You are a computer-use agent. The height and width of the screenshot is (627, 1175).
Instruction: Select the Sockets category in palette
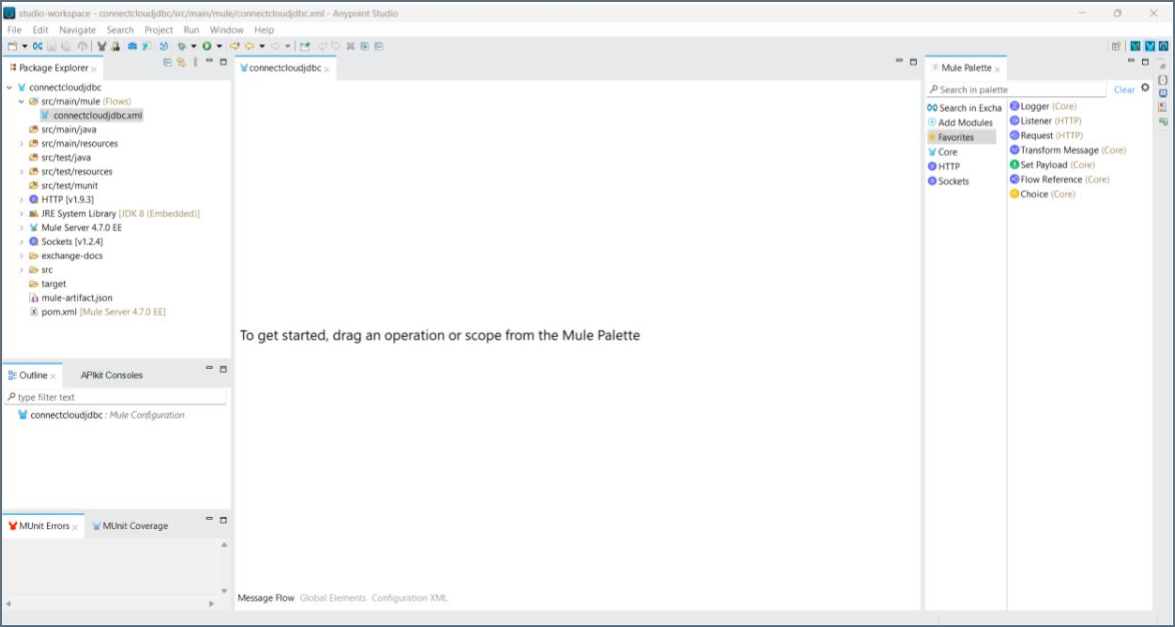pos(949,181)
